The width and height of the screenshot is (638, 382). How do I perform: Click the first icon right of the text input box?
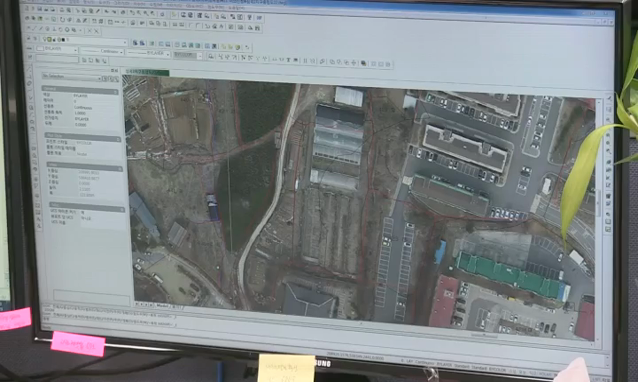coord(84,60)
